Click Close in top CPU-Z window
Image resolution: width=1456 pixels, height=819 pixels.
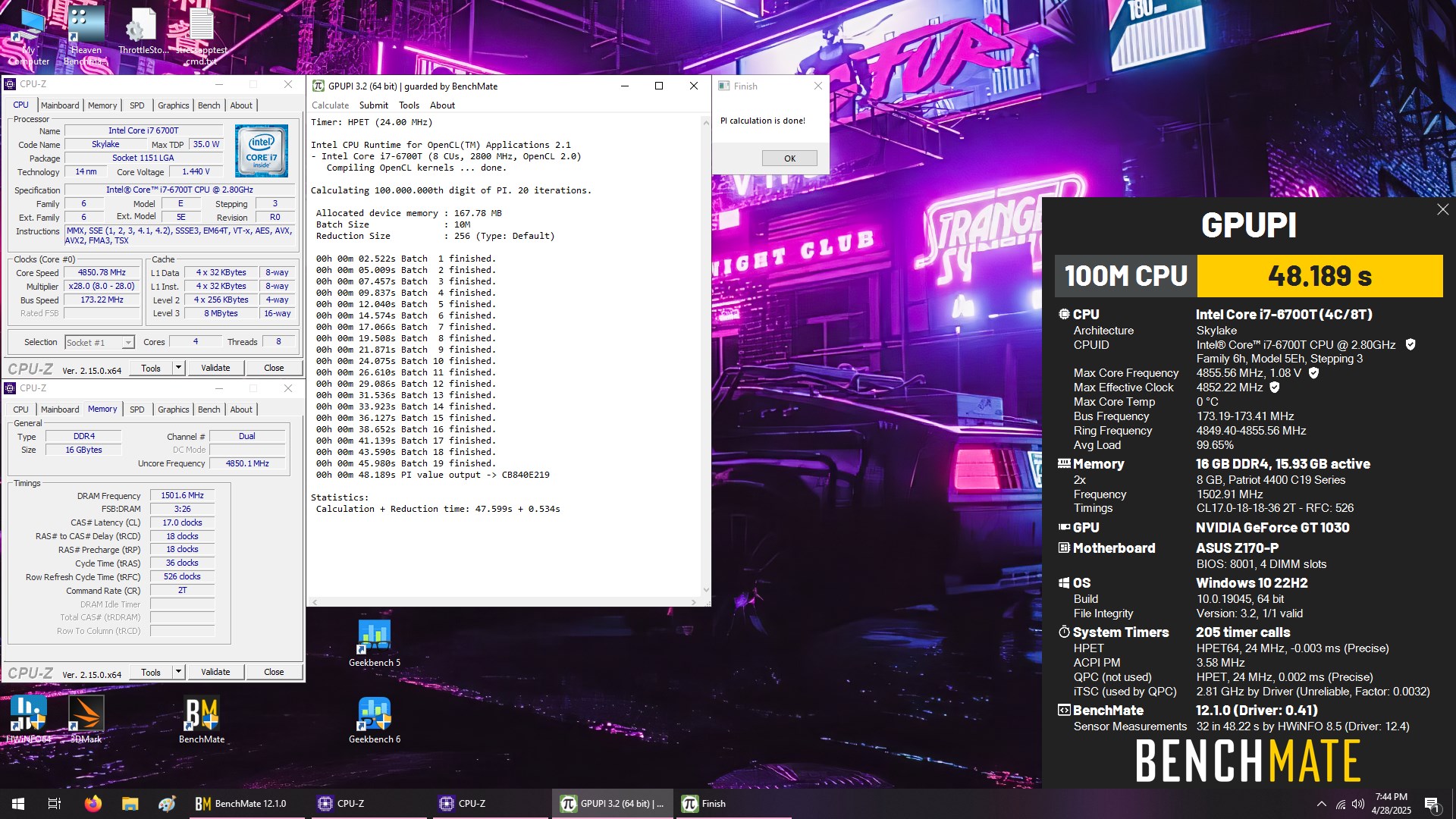coord(274,368)
